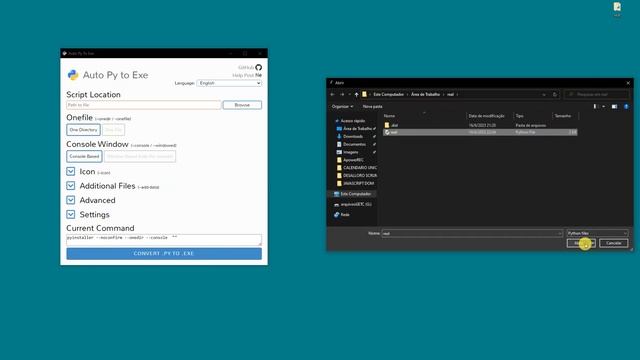The width and height of the screenshot is (640, 360).
Task: Go forward in the Abrir dialog
Action: 342,94
